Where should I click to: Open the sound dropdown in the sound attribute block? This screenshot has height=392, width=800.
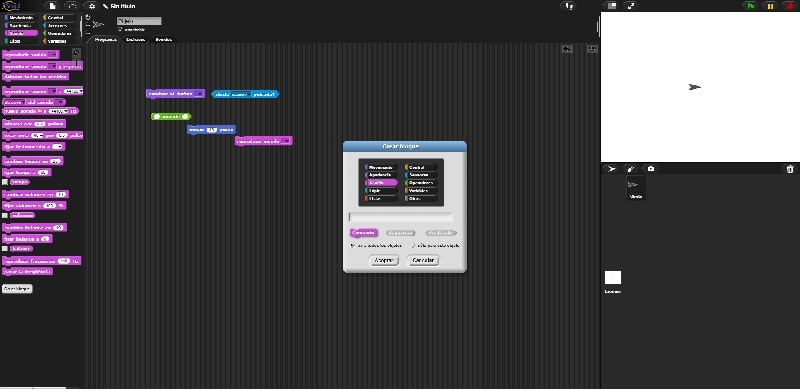click(x=61, y=102)
